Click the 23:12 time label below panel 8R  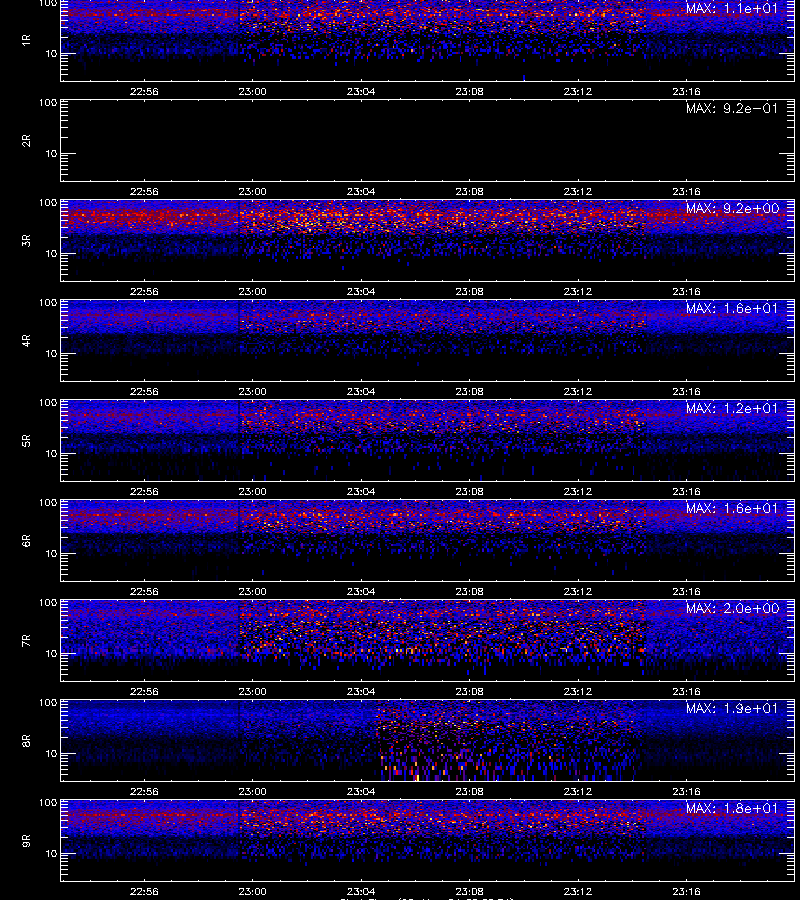pos(578,792)
